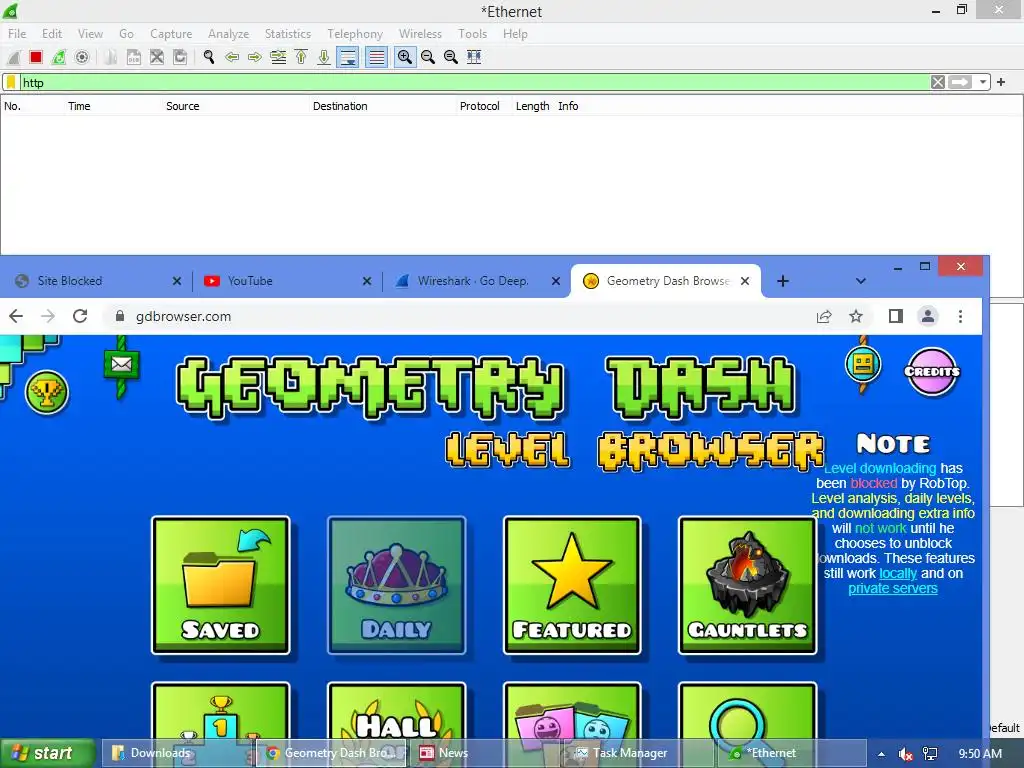Sort packets by Source column
This screenshot has width=1024, height=768.
tap(183, 106)
